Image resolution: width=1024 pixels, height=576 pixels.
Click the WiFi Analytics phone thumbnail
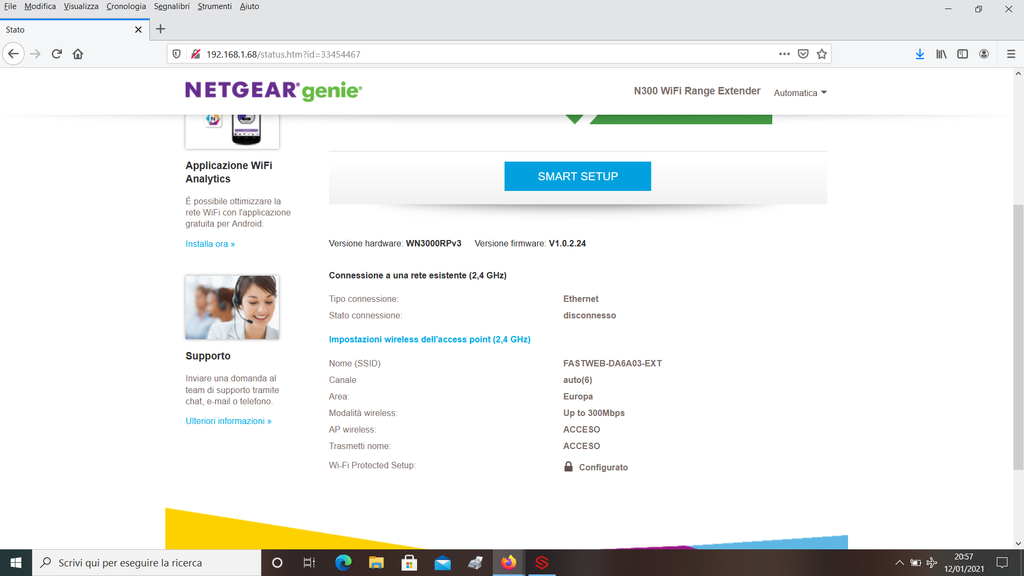pos(232,131)
